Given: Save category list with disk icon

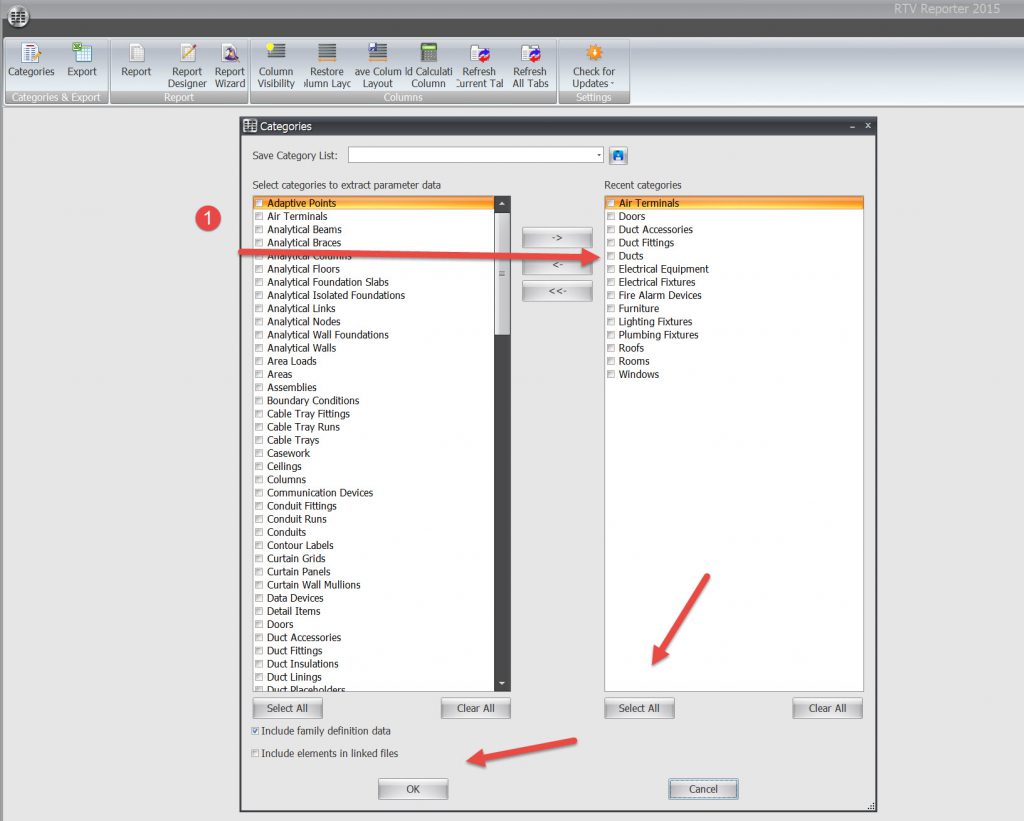Looking at the screenshot, I should (x=618, y=155).
